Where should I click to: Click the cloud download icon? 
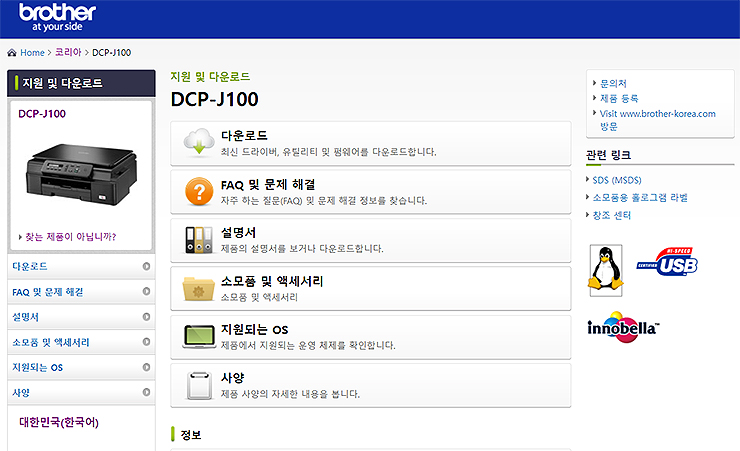point(199,142)
